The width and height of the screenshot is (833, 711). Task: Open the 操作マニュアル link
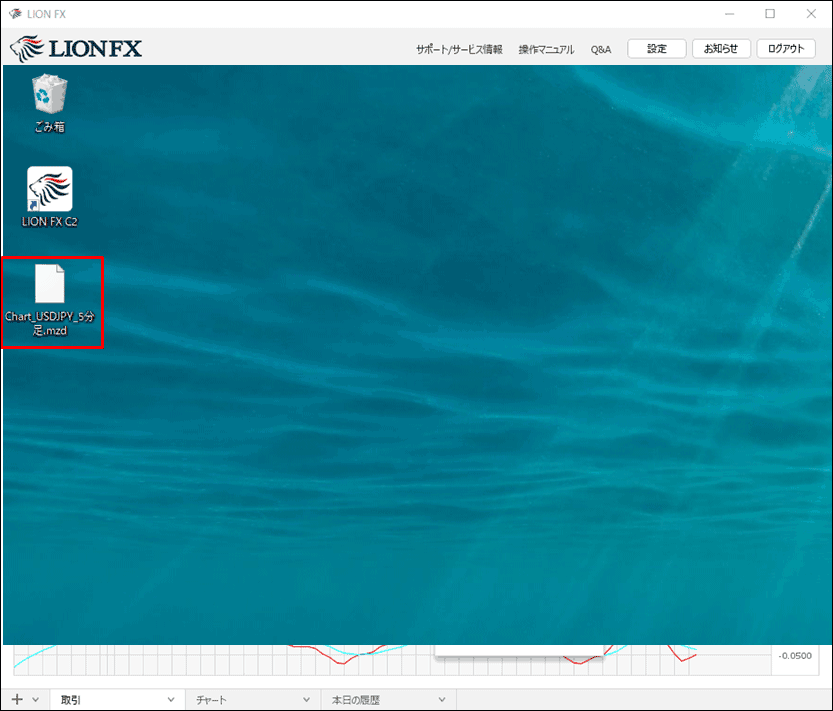pyautogui.click(x=546, y=49)
